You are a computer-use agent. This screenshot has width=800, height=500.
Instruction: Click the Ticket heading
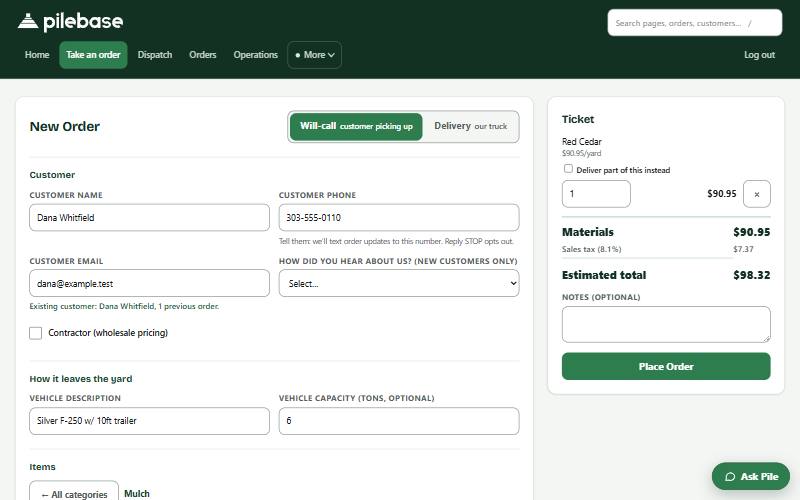pos(578,119)
